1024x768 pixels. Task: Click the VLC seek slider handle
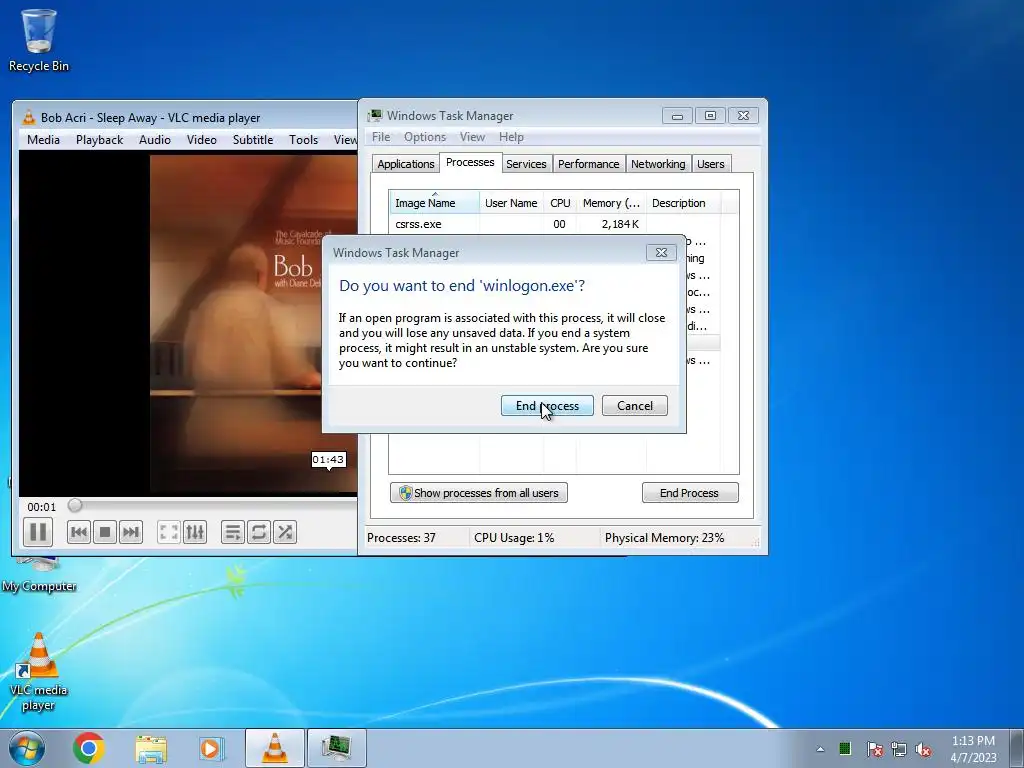point(75,505)
